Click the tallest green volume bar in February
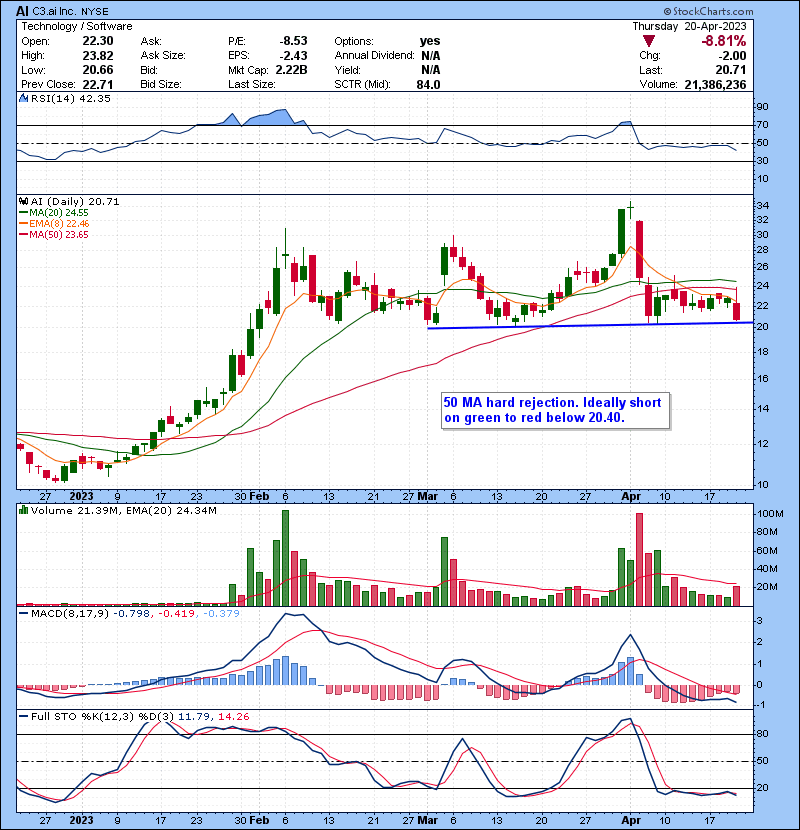The width and height of the screenshot is (800, 830). coord(285,558)
